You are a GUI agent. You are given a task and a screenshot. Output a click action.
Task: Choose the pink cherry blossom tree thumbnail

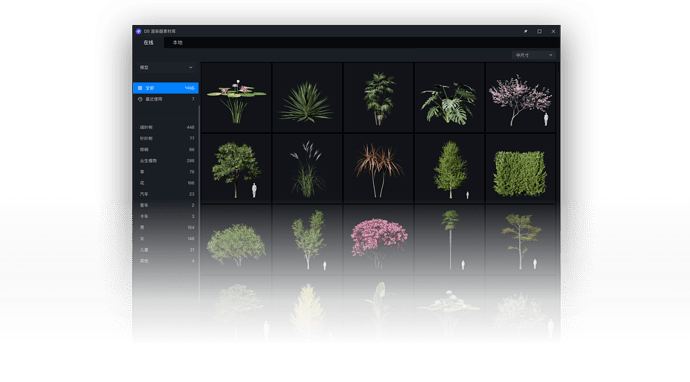pyautogui.click(x=521, y=97)
